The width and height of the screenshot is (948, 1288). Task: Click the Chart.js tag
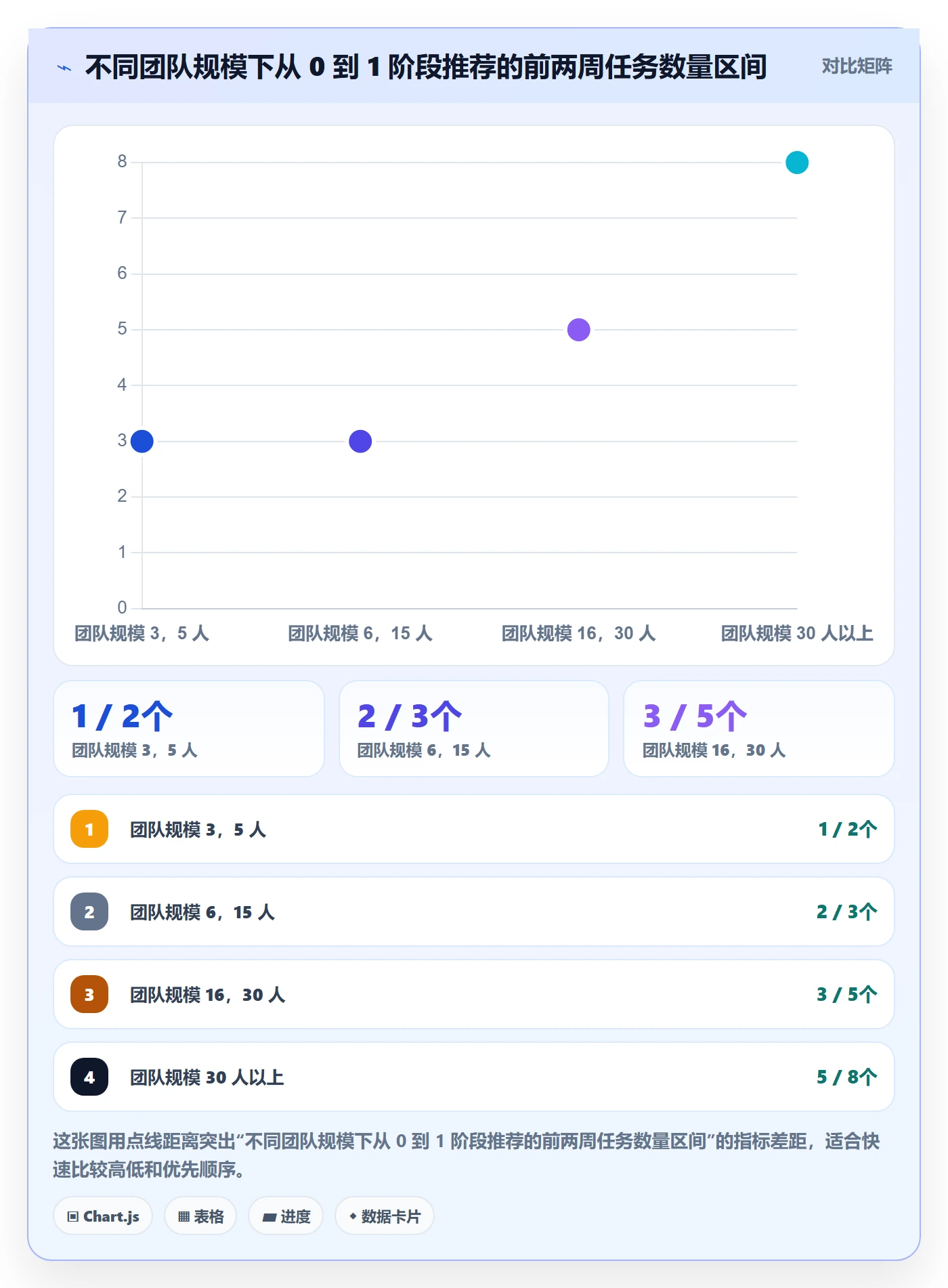point(103,1216)
